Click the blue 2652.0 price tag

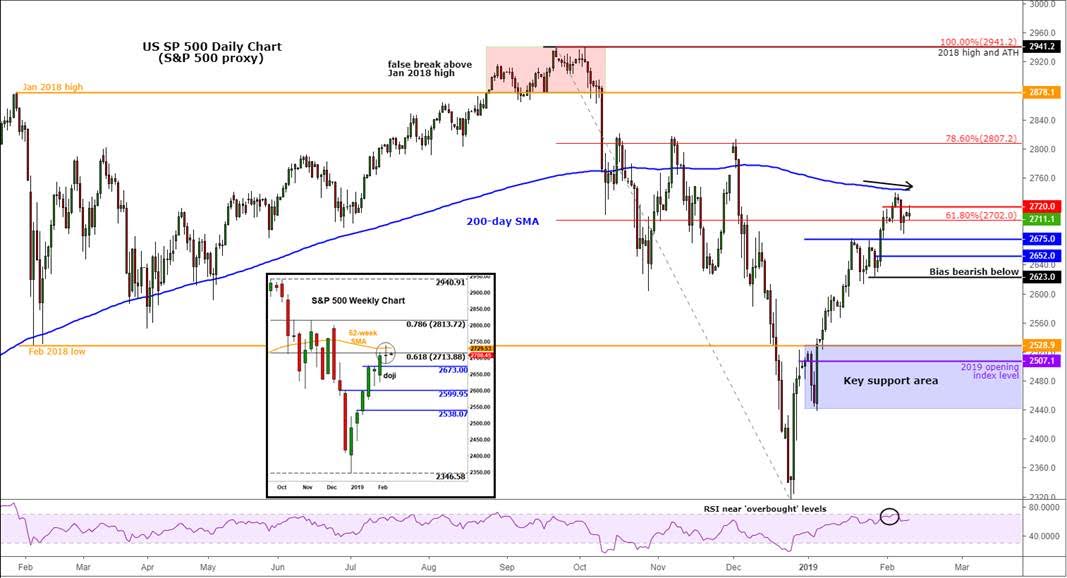pos(1043,256)
